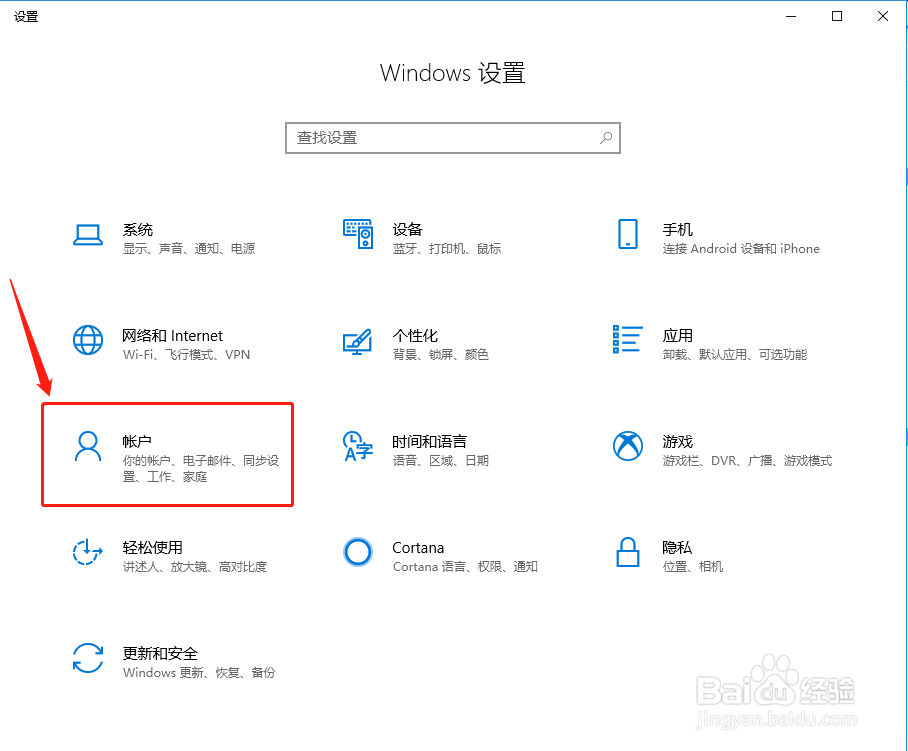Close the Settings window
The width and height of the screenshot is (908, 751).
click(883, 16)
